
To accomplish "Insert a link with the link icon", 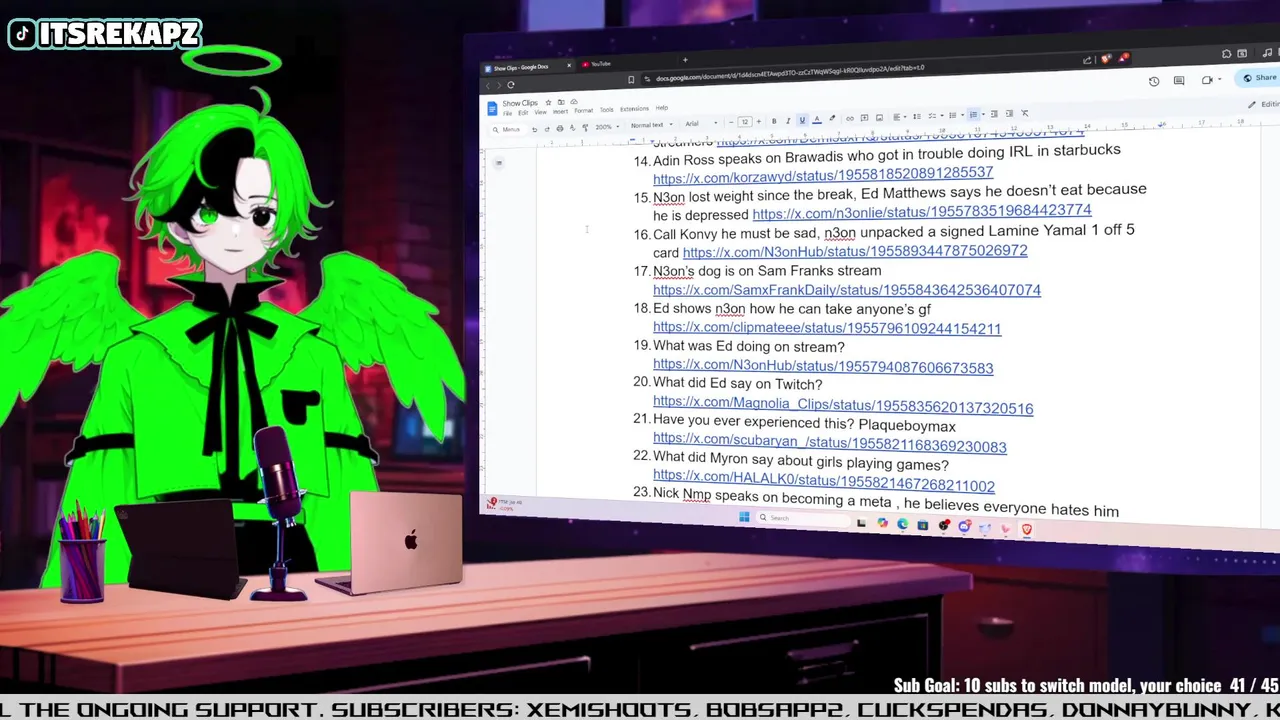I will pyautogui.click(x=850, y=119).
